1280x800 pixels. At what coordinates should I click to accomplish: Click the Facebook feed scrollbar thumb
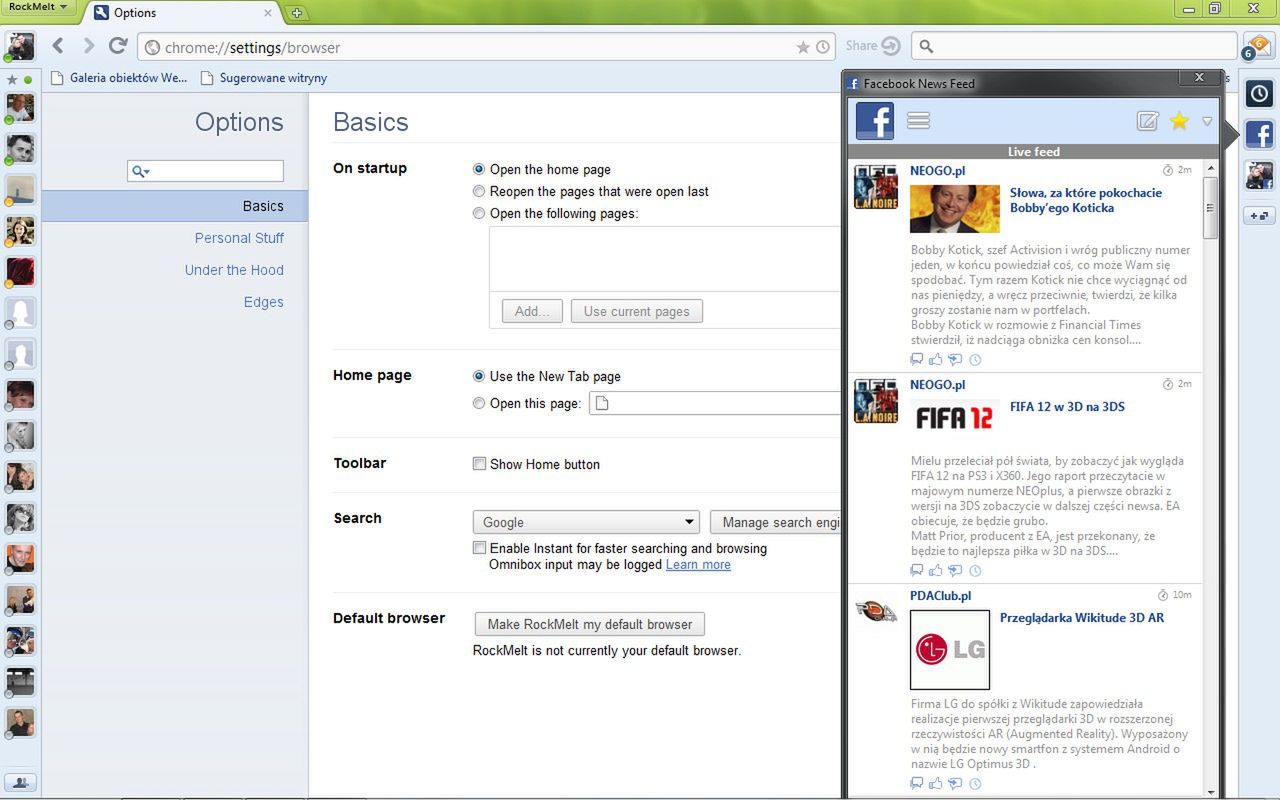click(1210, 208)
